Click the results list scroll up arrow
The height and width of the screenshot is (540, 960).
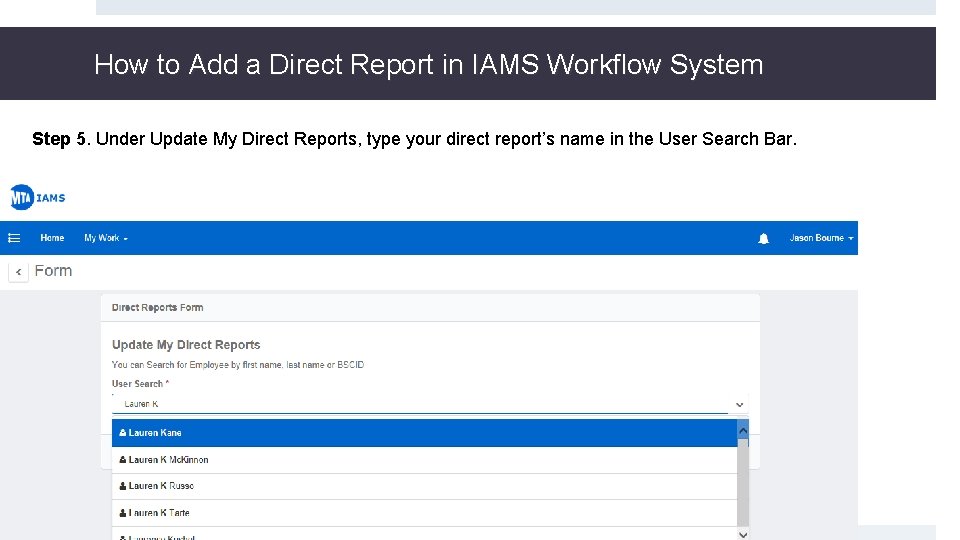click(743, 430)
